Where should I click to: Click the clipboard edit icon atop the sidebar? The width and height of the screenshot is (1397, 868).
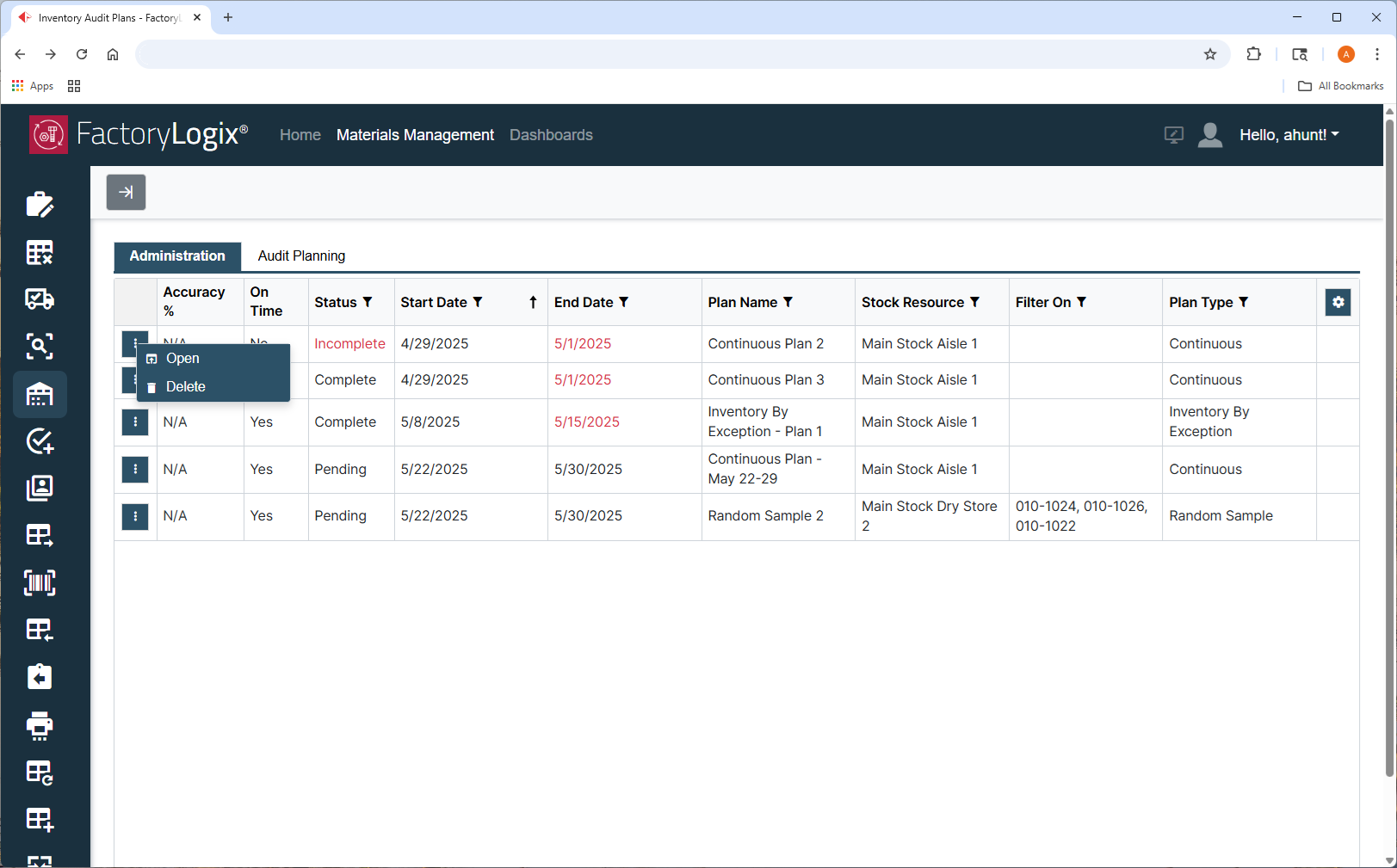(39, 204)
